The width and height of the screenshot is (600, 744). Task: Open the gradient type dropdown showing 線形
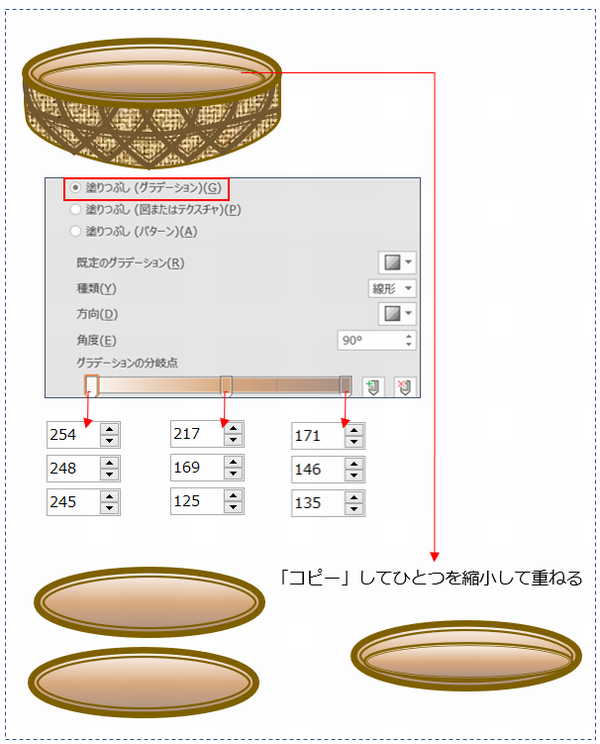392,288
